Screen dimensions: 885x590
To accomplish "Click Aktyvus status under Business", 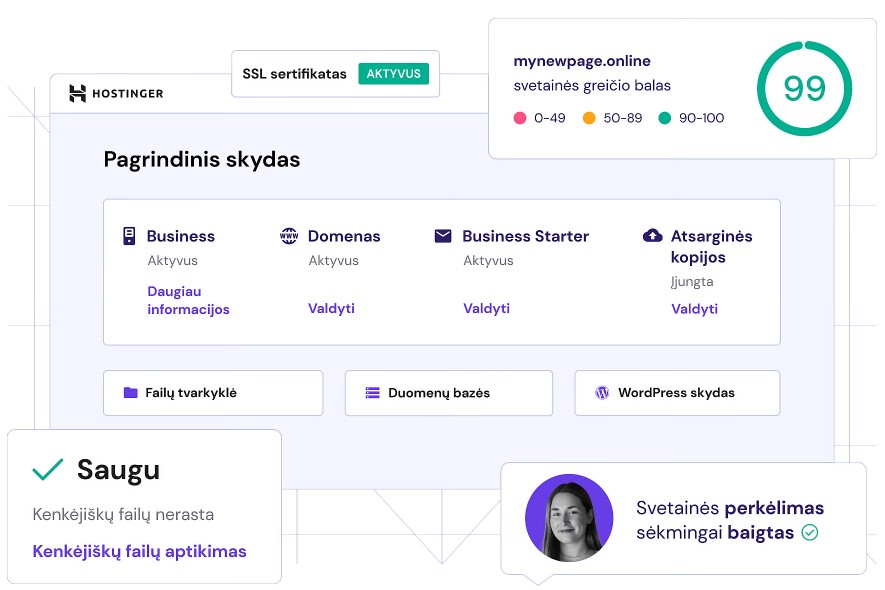I will [172, 260].
